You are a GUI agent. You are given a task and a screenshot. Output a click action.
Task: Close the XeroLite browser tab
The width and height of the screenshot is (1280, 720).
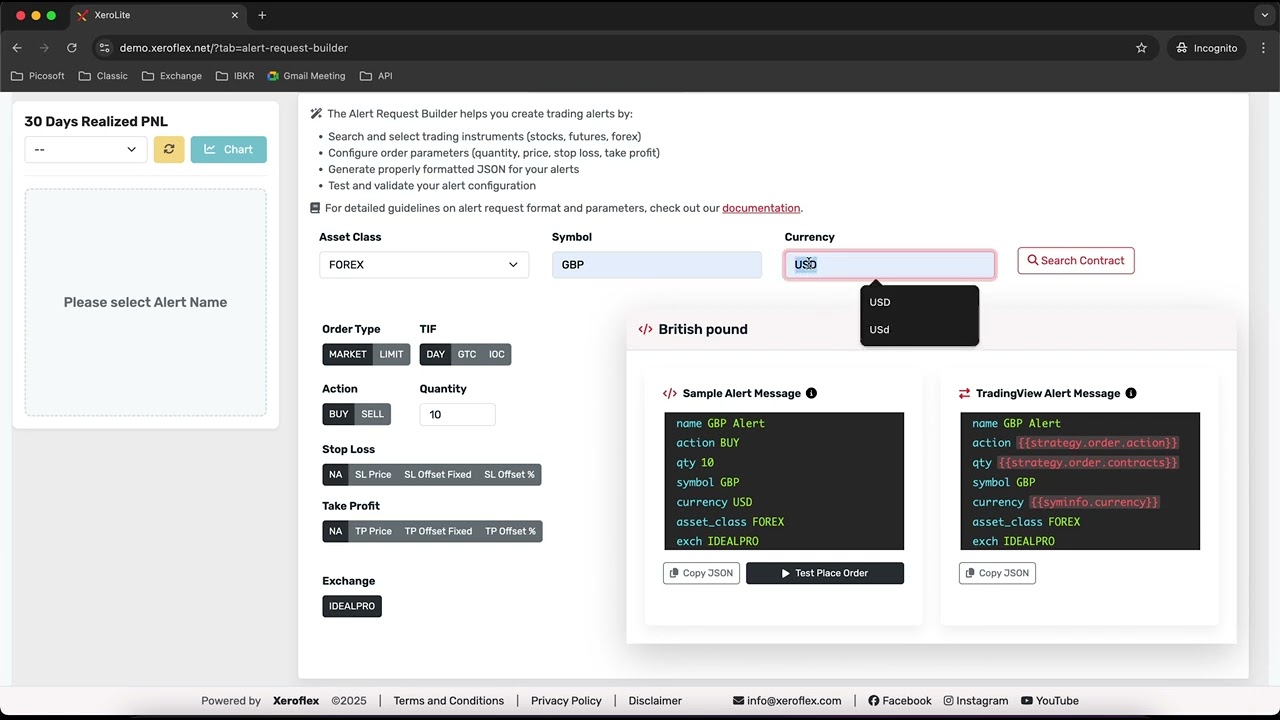(235, 15)
